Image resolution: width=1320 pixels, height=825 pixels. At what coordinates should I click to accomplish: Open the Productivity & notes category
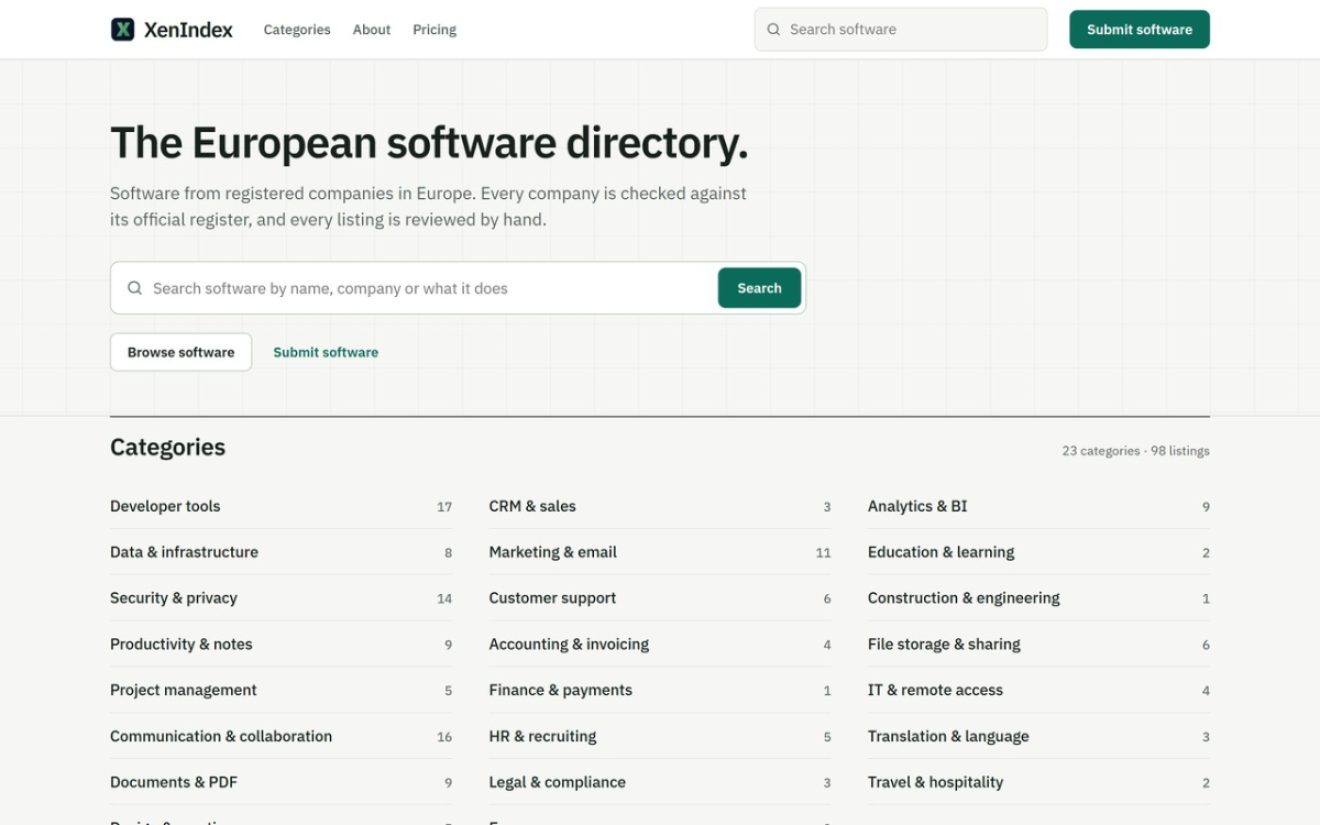[x=281, y=644]
